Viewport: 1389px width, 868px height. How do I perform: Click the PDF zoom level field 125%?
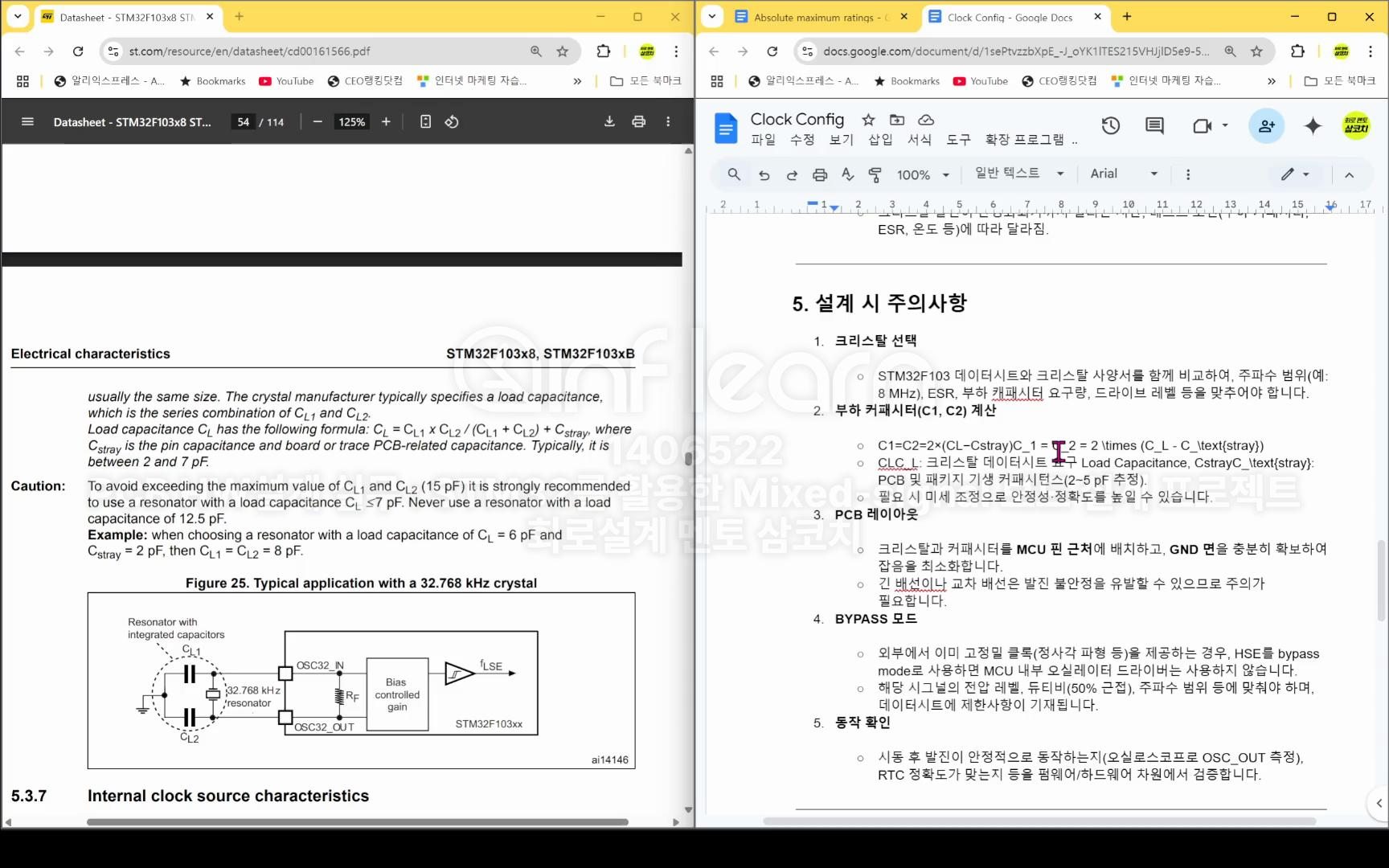pos(351,121)
